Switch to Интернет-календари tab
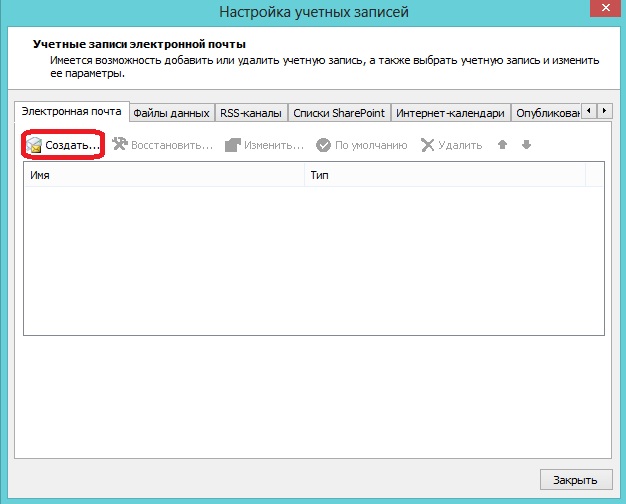The height and width of the screenshot is (504, 626). (x=451, y=113)
